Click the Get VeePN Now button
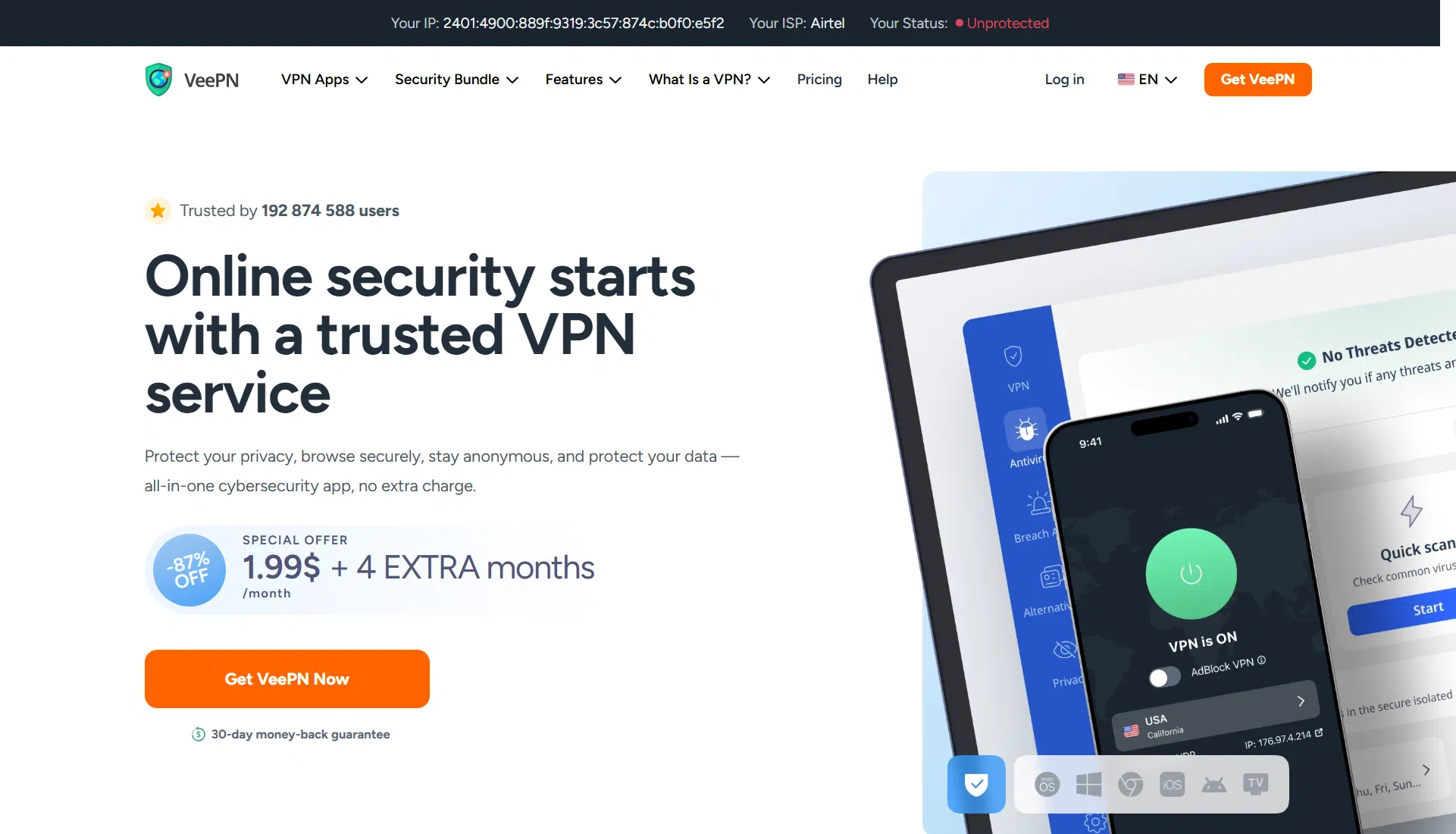Viewport: 1456px width, 834px height. click(287, 679)
